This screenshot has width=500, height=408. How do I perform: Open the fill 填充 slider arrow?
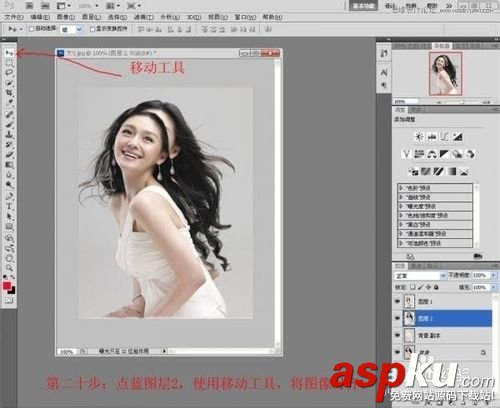494,287
